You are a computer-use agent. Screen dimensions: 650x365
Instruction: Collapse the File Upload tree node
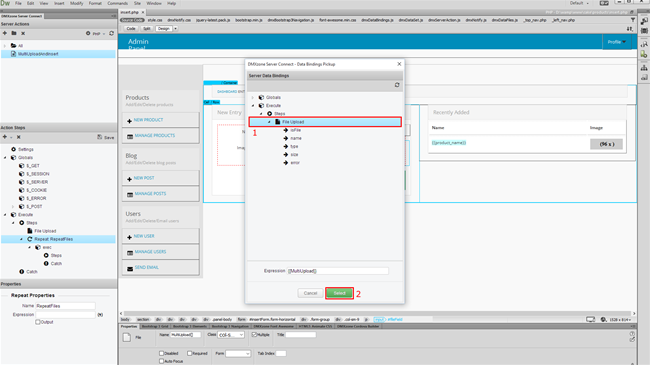pos(269,122)
